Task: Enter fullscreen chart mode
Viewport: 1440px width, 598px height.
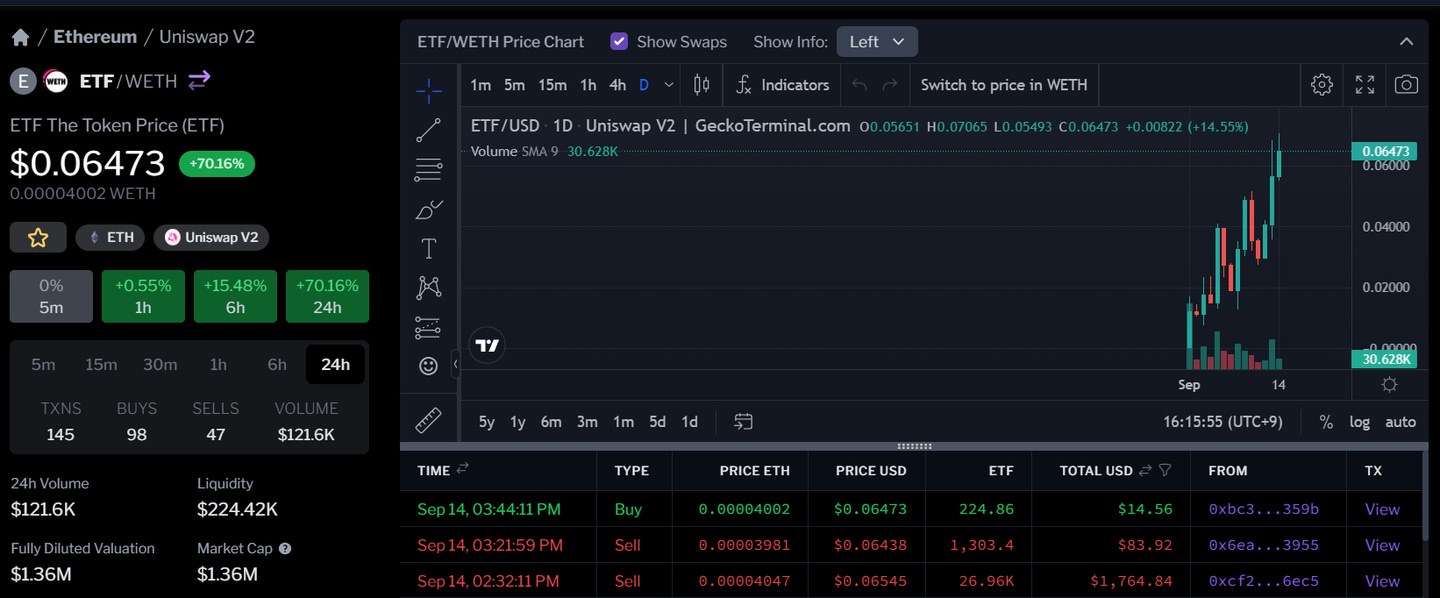Action: point(1365,85)
